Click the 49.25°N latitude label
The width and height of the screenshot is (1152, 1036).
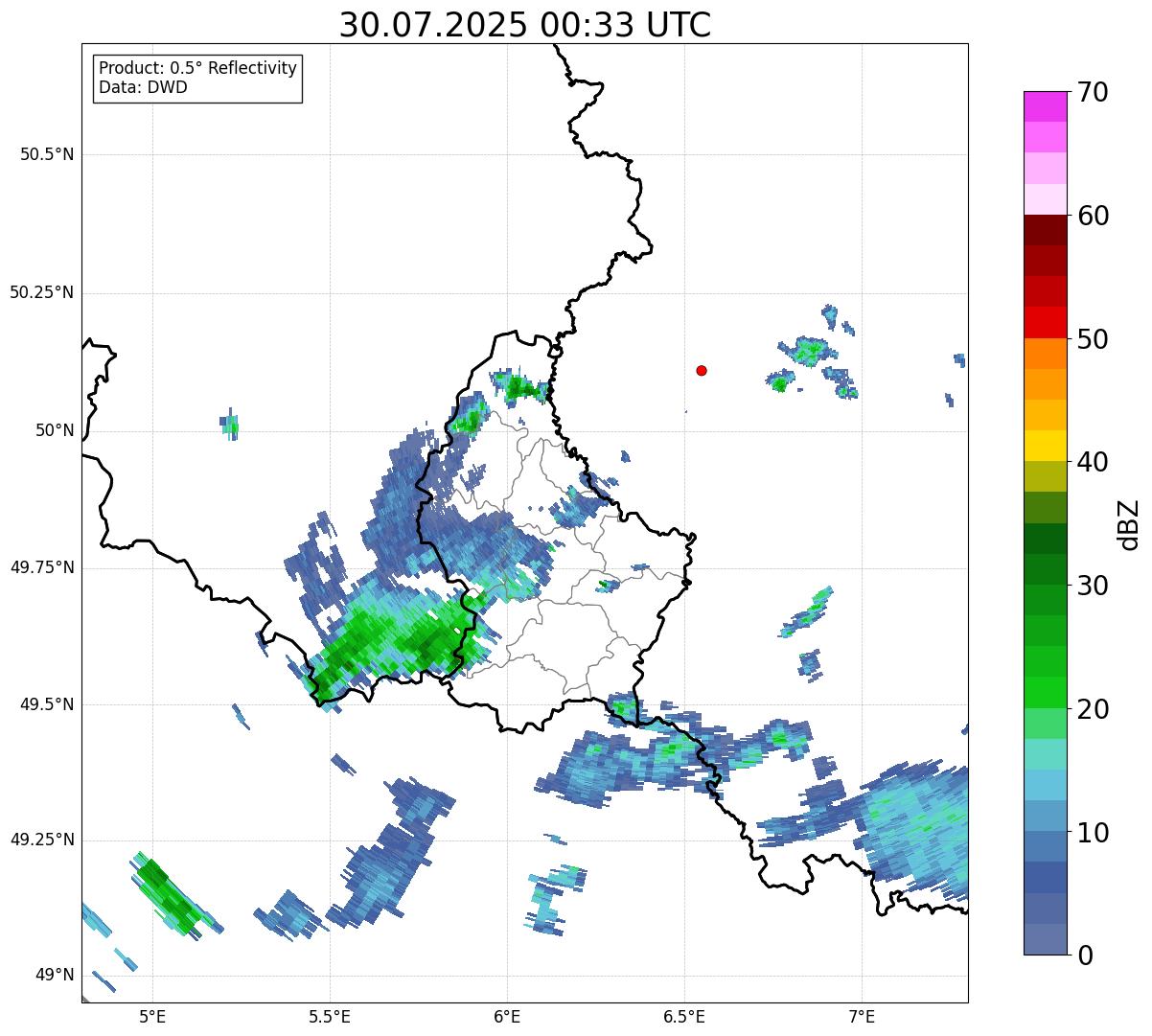tap(41, 840)
